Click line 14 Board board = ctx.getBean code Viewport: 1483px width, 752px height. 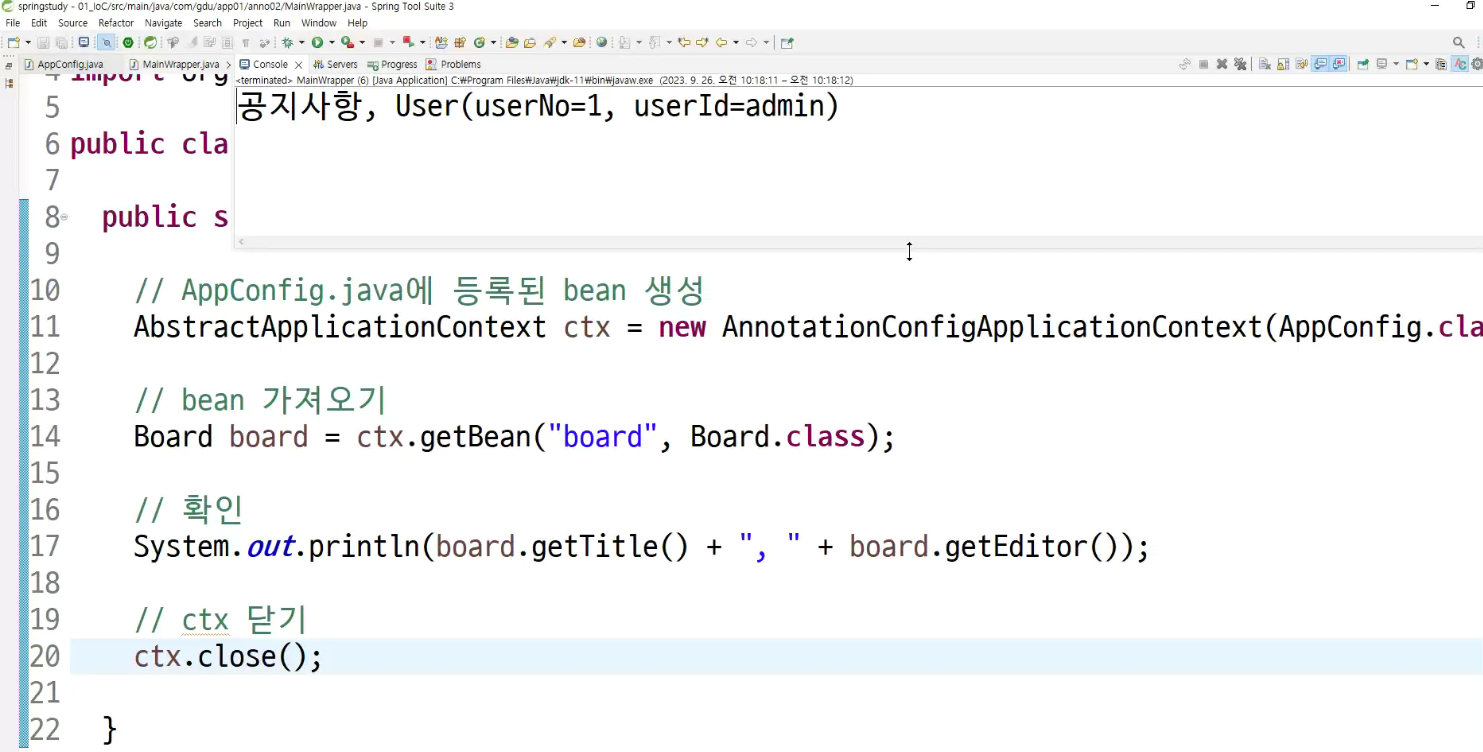click(514, 437)
